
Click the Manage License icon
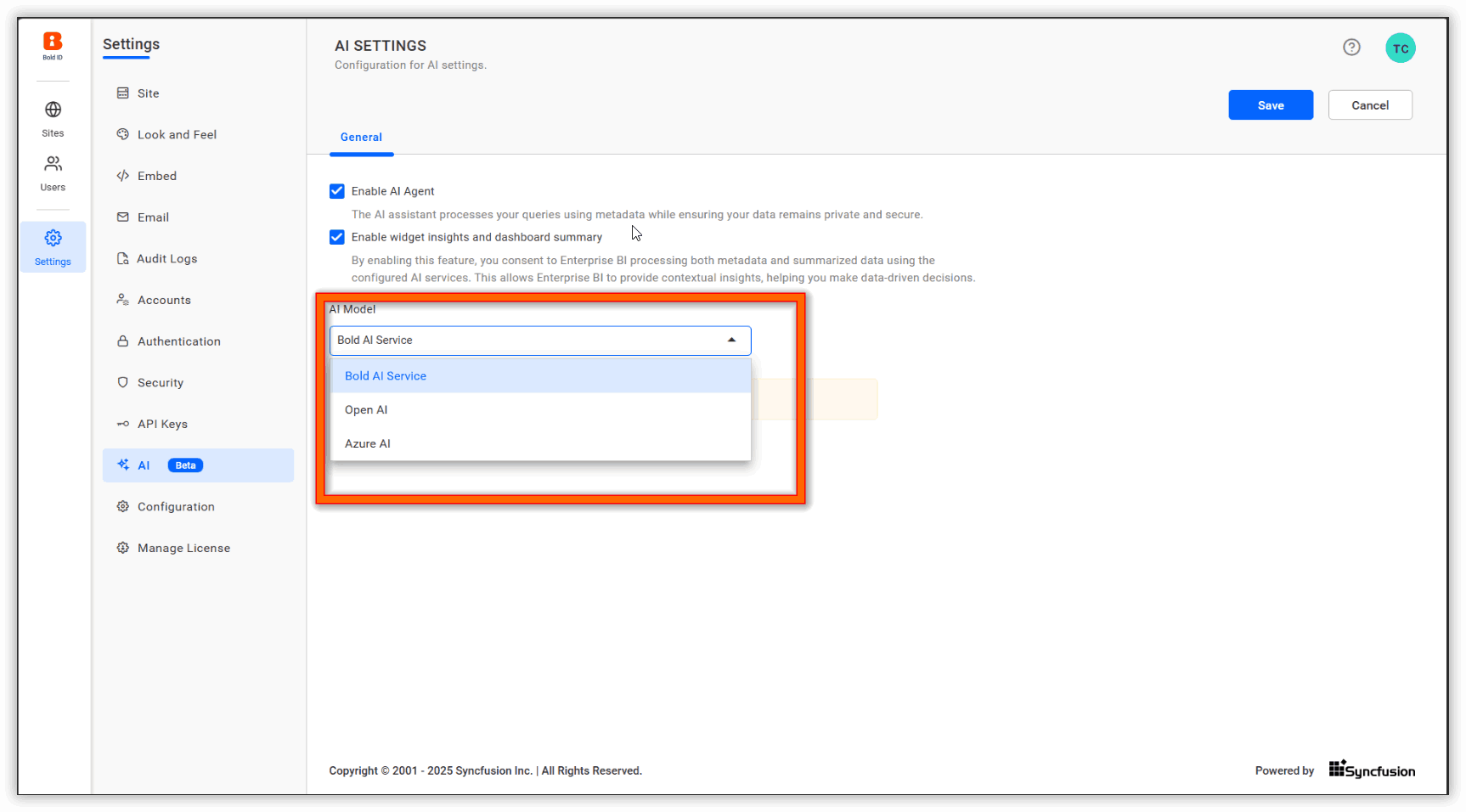click(x=123, y=548)
